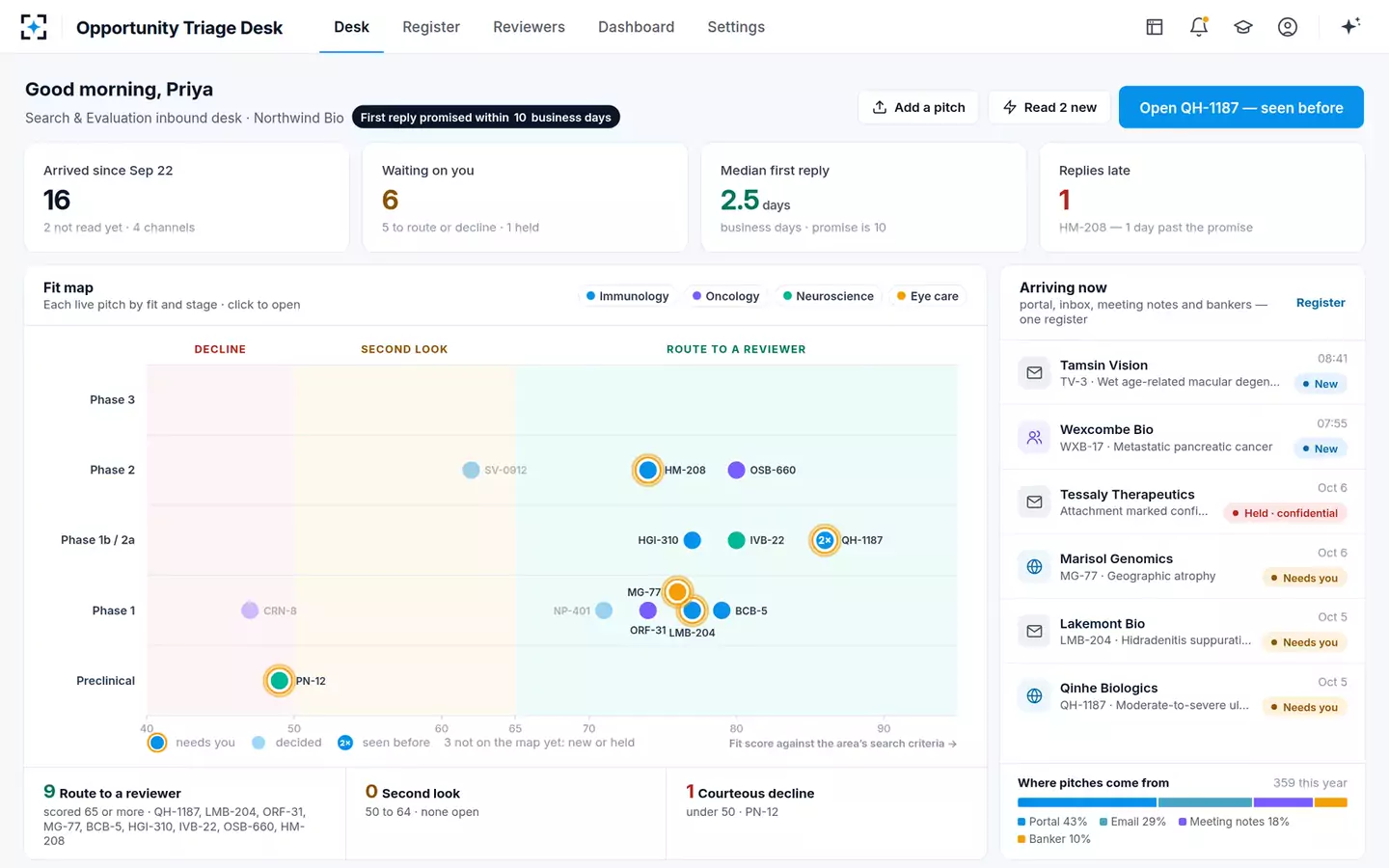The height and width of the screenshot is (868, 1389).
Task: Click Needs you badge on Lakemont Bio
Action: tap(1304, 642)
